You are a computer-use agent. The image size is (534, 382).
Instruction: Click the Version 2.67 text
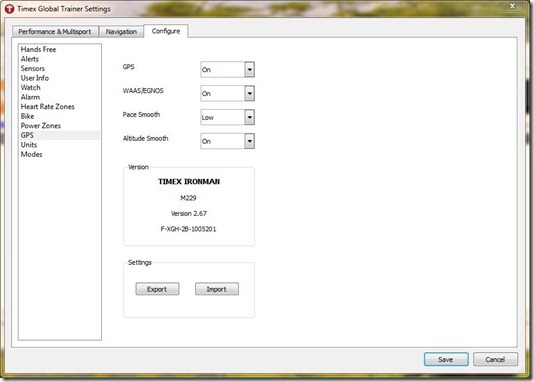[x=189, y=213]
